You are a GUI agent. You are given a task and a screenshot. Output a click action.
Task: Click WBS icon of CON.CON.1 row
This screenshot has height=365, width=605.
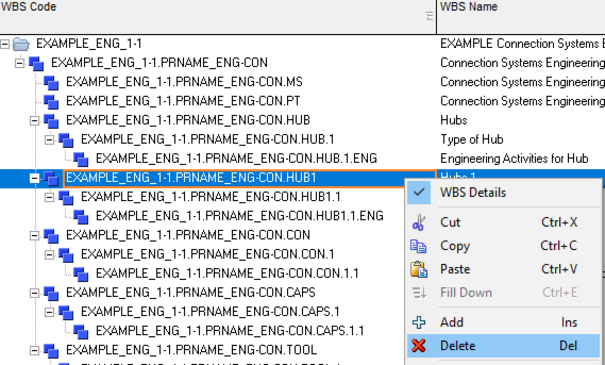tap(66, 255)
